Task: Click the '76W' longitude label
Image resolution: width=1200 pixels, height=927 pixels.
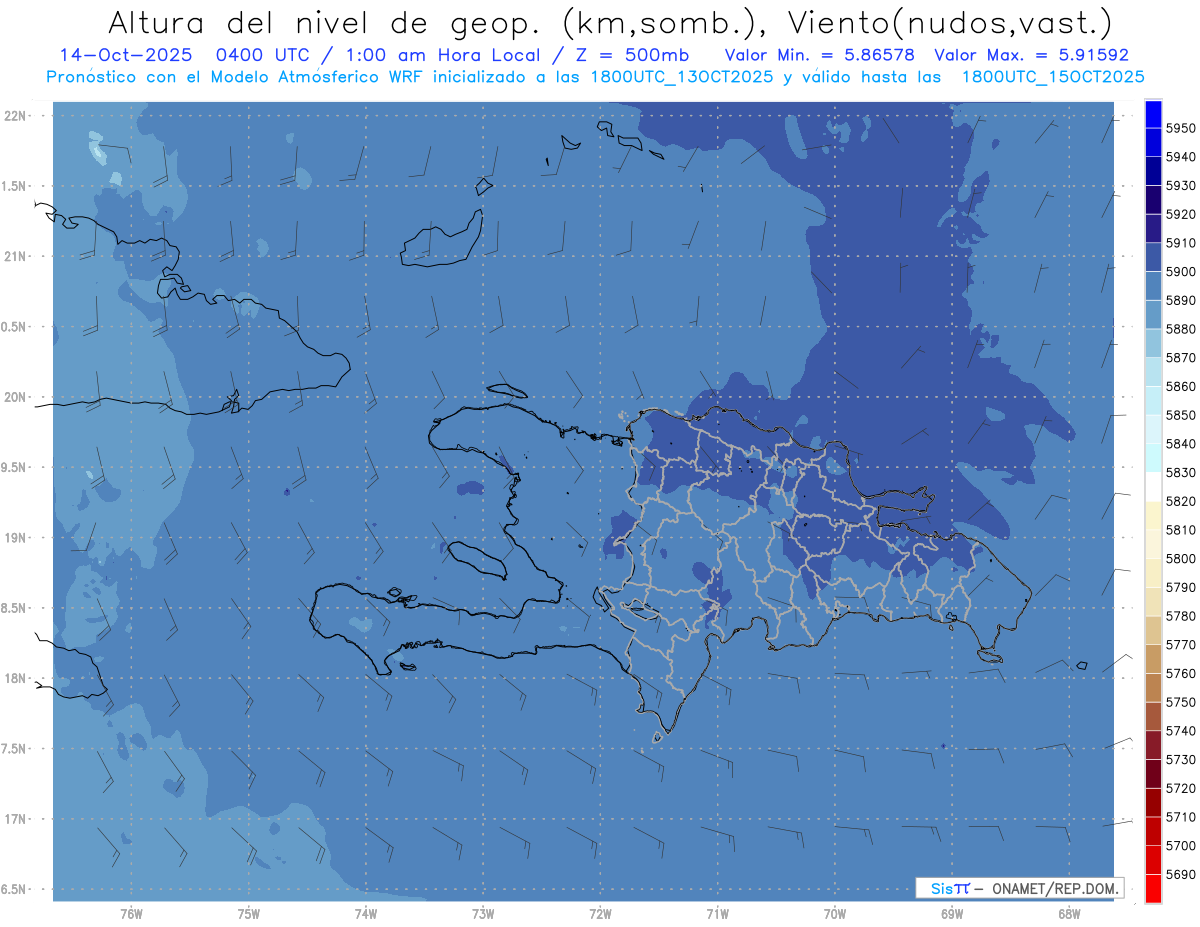Action: 131,913
